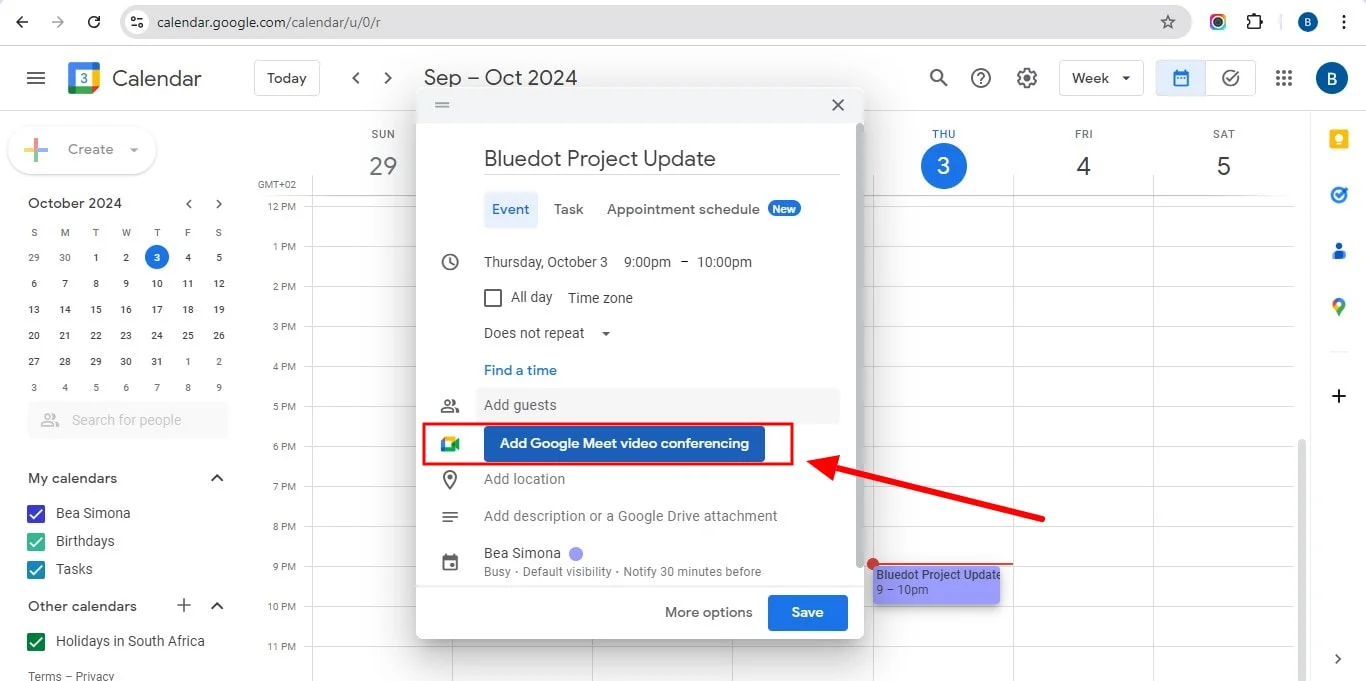Click the Terms link in sidebar
Viewport: 1366px width, 681px height.
45,676
